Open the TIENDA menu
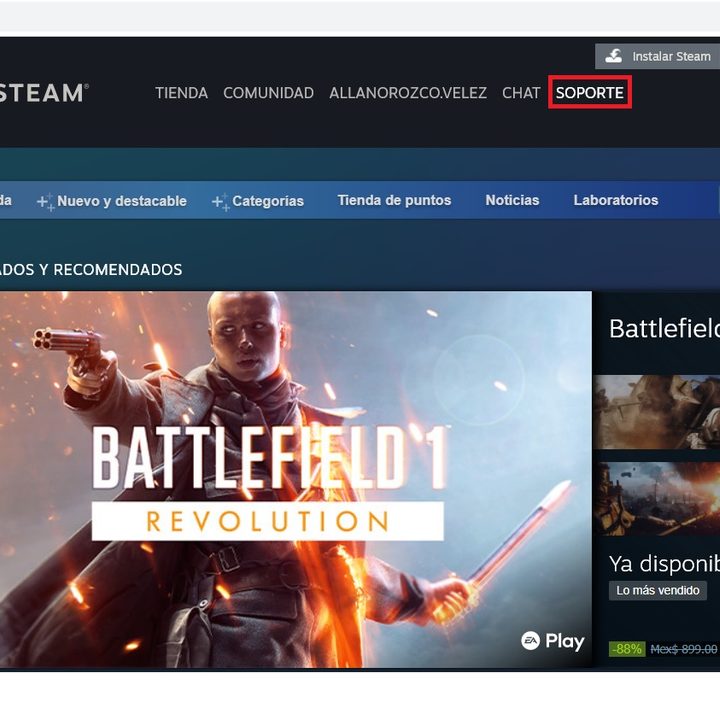 coord(181,93)
